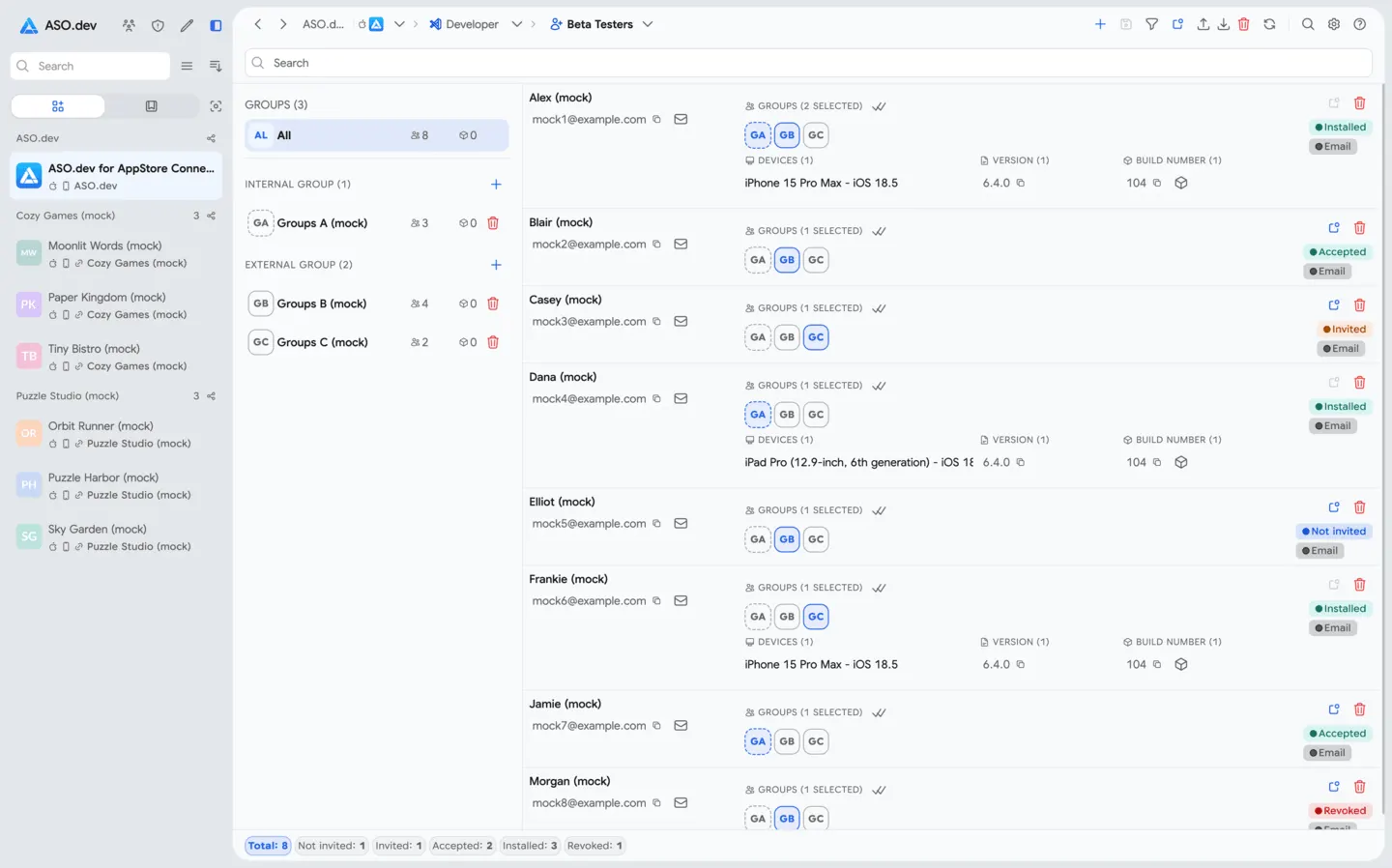The width and height of the screenshot is (1392, 868).
Task: Collapse Cozy Games (mock) share group icon
Action: (x=211, y=216)
